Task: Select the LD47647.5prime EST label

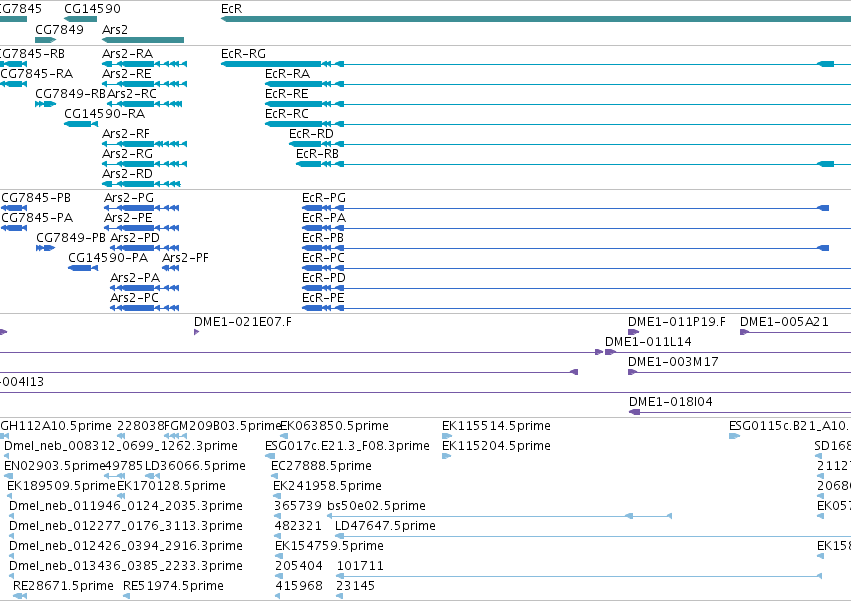Action: [385, 527]
